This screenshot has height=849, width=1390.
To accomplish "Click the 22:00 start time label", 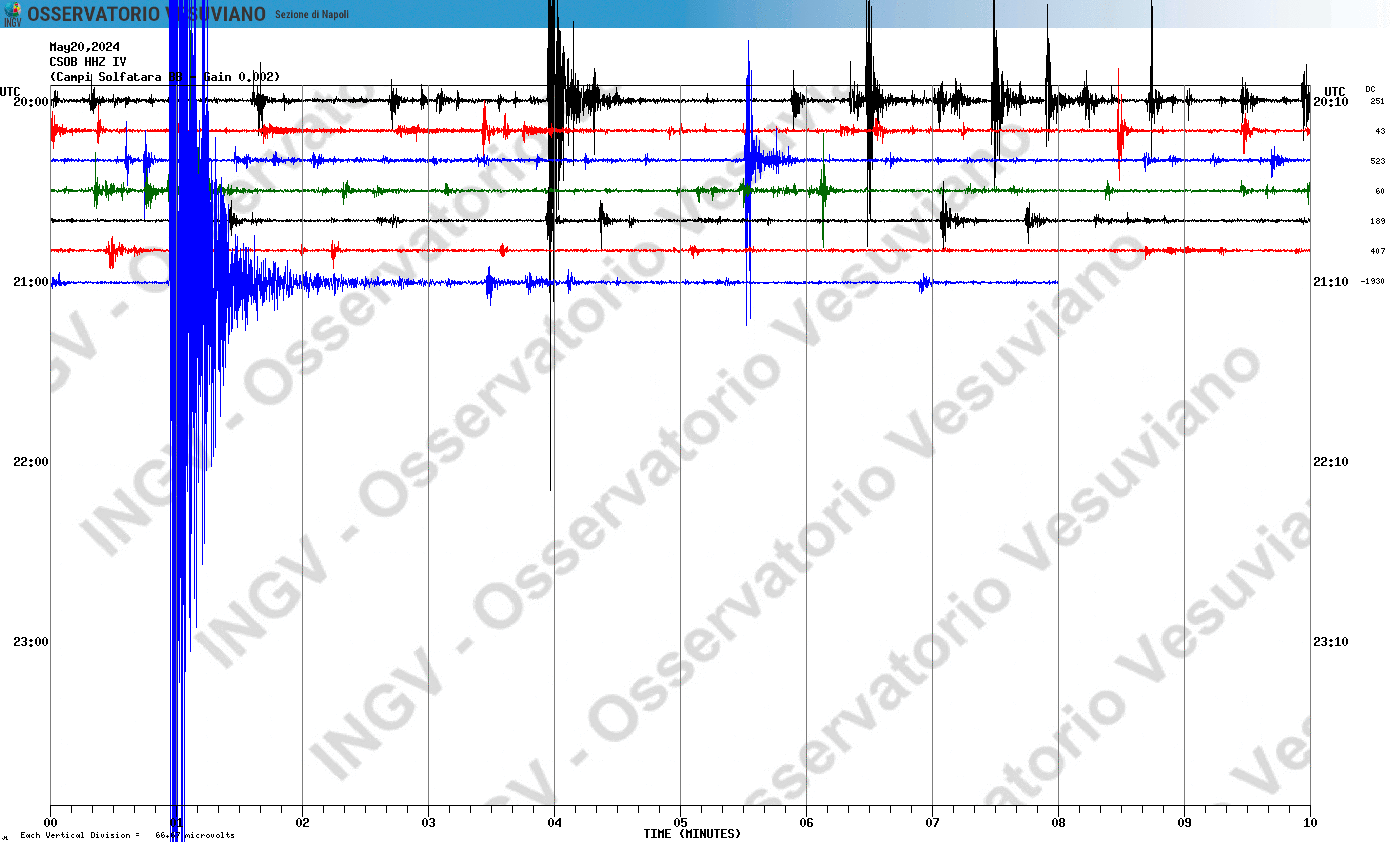I will tap(30, 462).
